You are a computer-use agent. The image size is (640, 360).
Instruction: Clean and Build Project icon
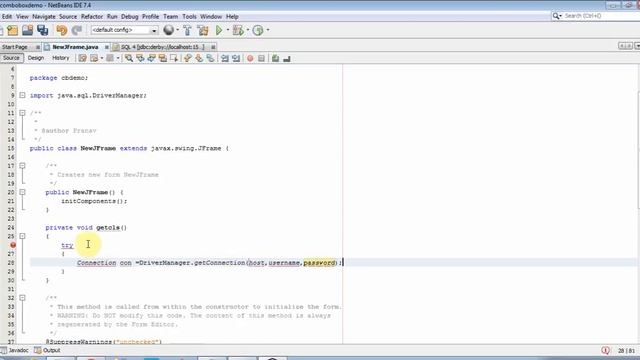(x=202, y=30)
